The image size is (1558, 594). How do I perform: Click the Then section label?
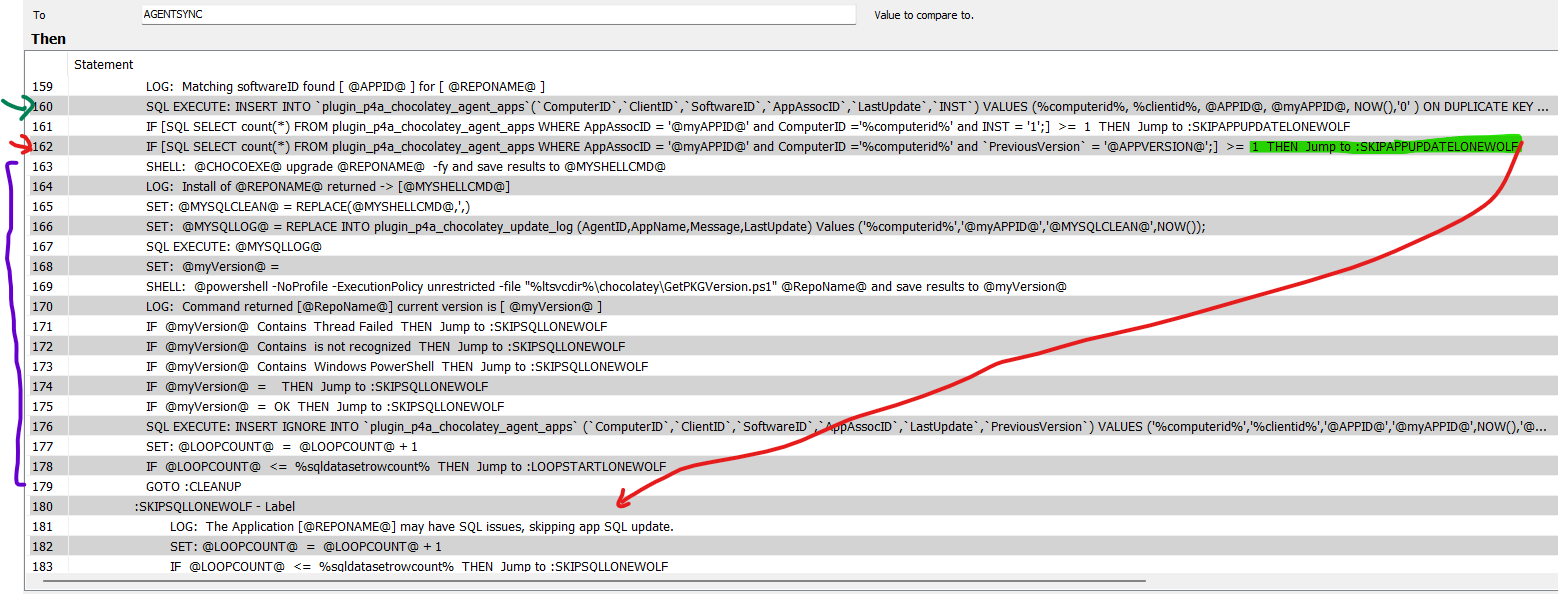coord(48,38)
